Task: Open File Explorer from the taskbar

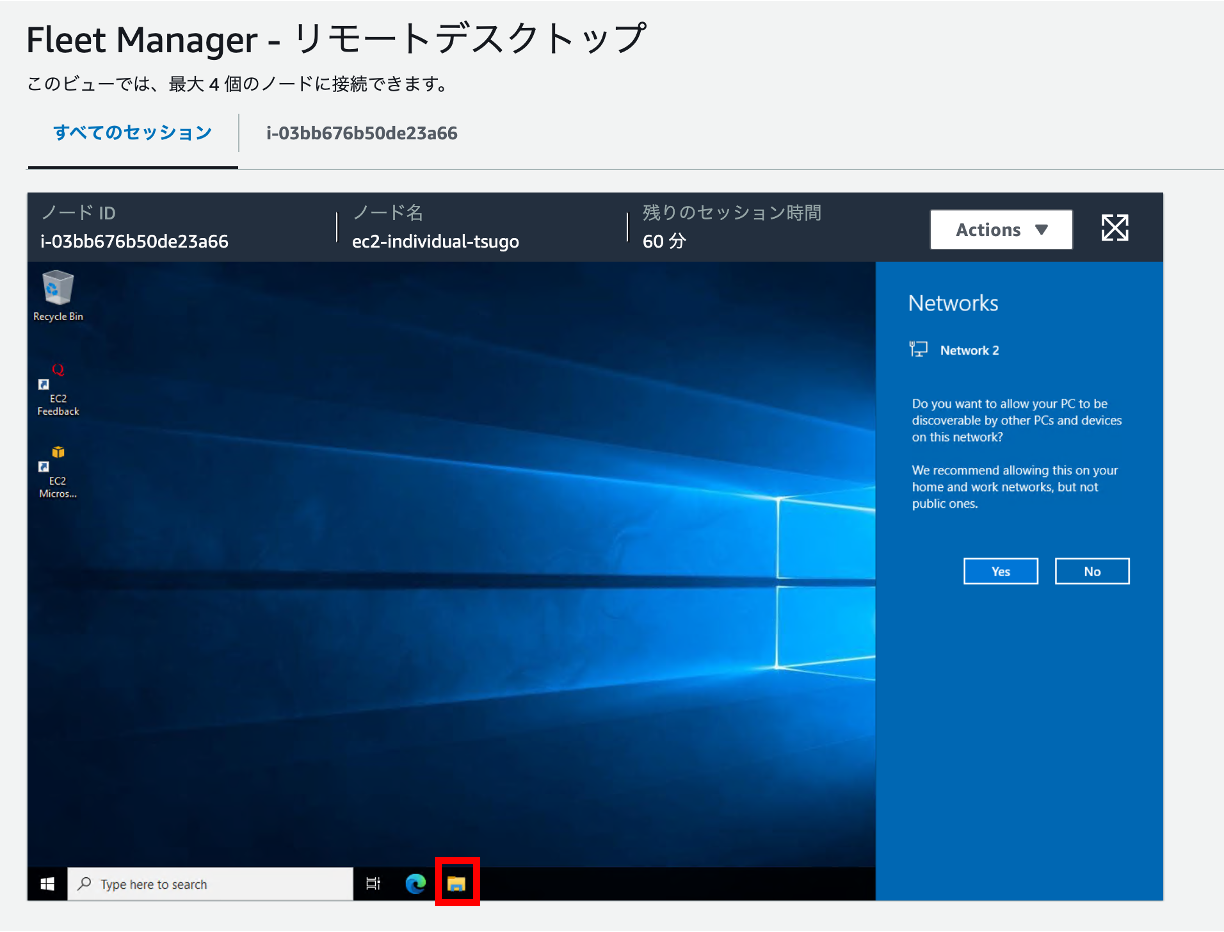Action: click(x=457, y=884)
